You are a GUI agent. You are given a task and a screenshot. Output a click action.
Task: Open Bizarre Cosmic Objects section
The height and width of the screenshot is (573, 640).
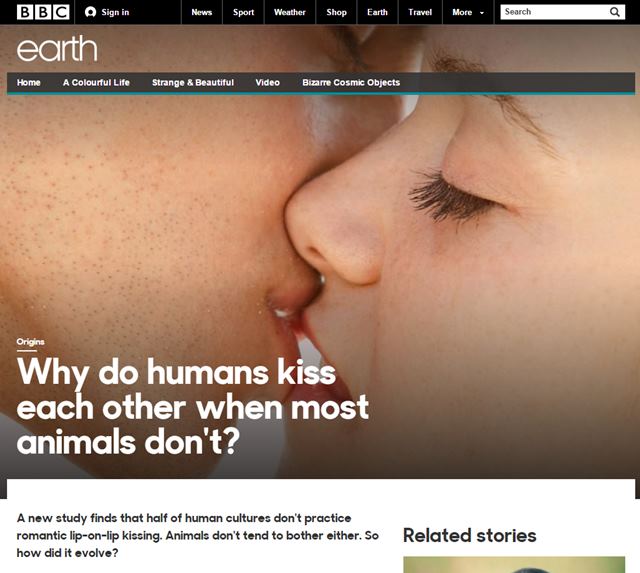[351, 82]
